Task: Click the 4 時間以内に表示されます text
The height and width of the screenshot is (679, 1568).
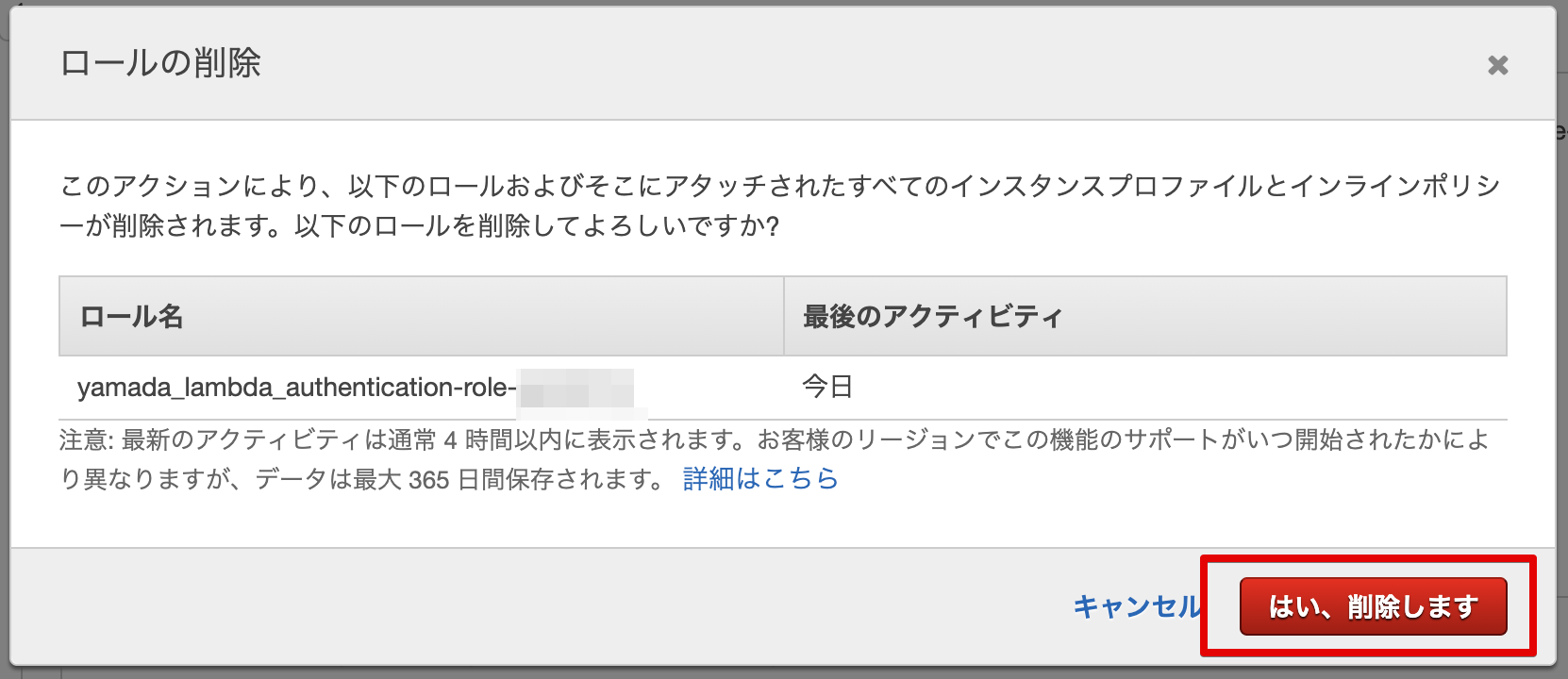Action: 596,439
